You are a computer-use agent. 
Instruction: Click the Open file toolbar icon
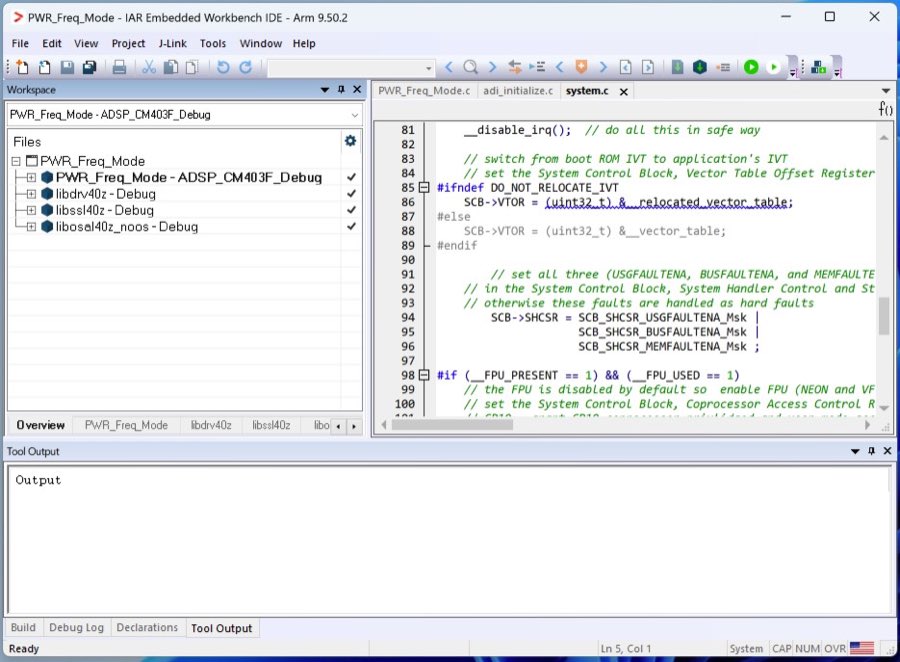[44, 67]
